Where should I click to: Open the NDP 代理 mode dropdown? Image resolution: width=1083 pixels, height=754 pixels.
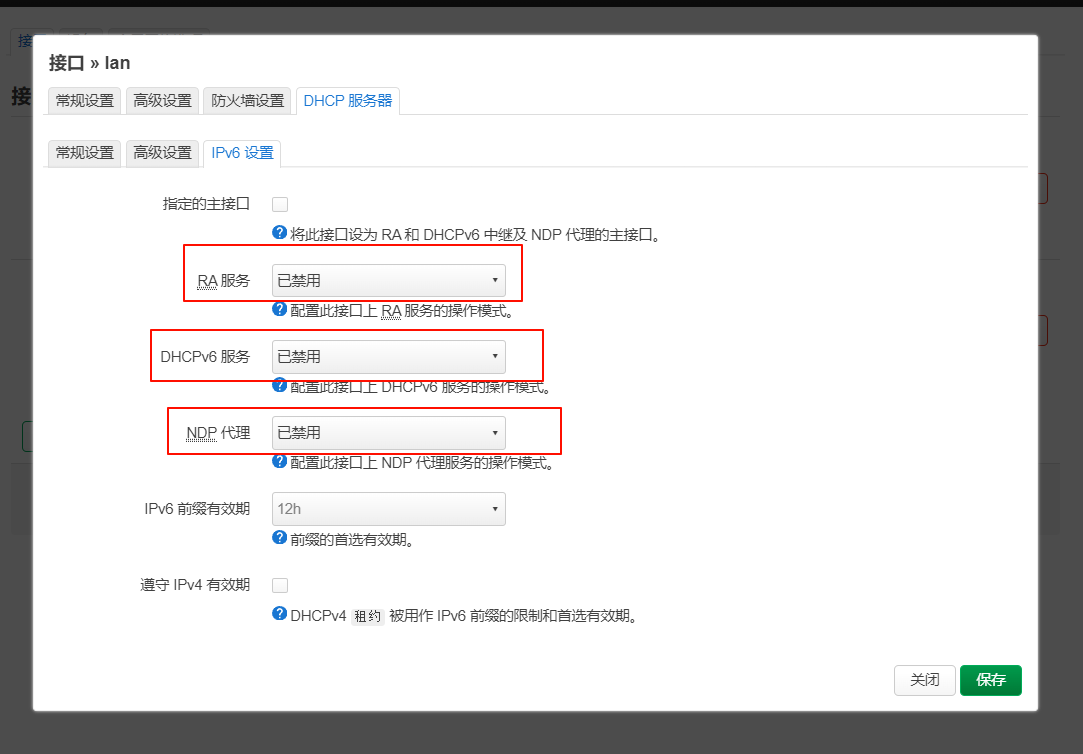(388, 432)
